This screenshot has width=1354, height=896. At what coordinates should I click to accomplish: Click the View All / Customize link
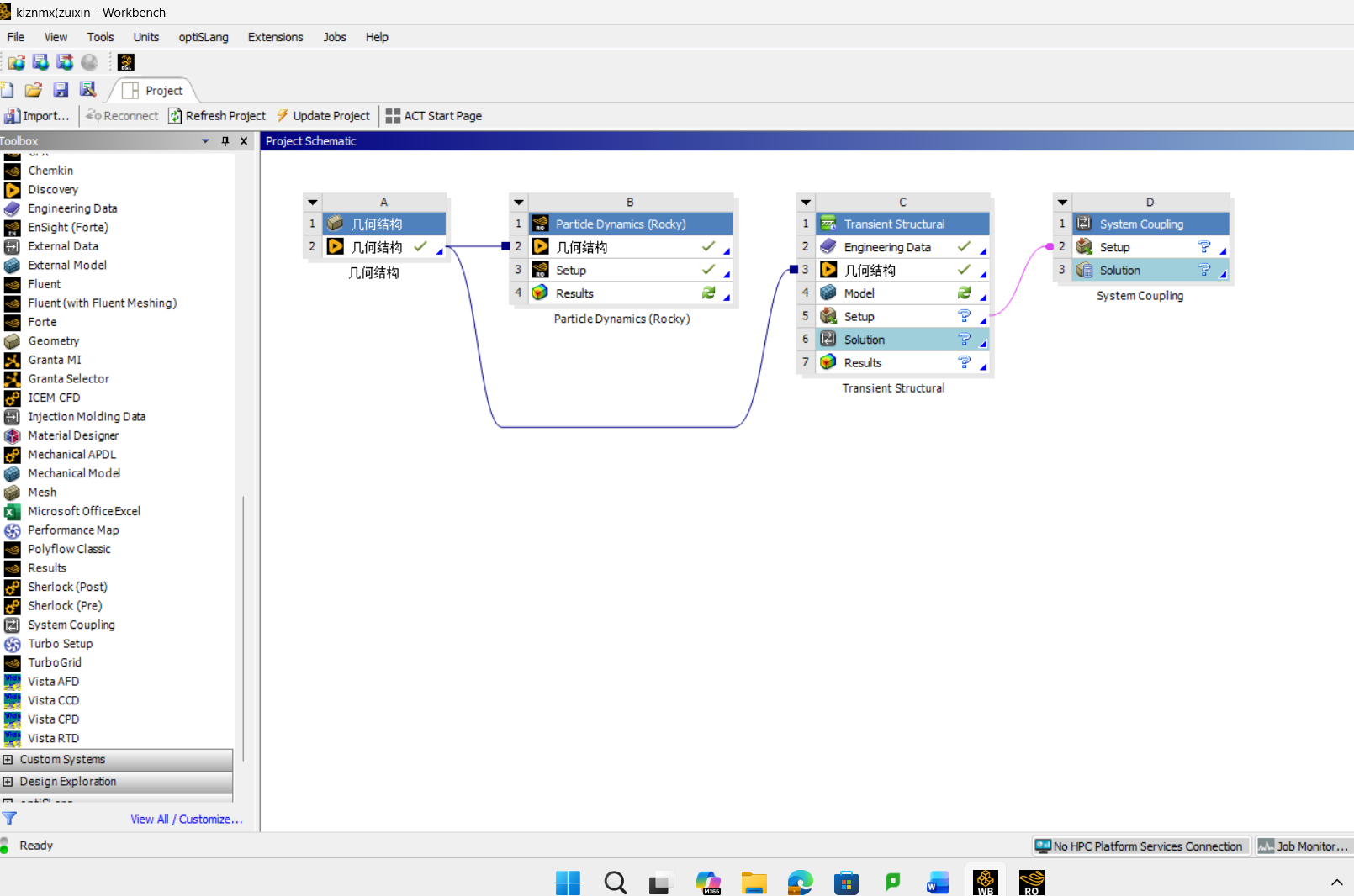(x=186, y=819)
